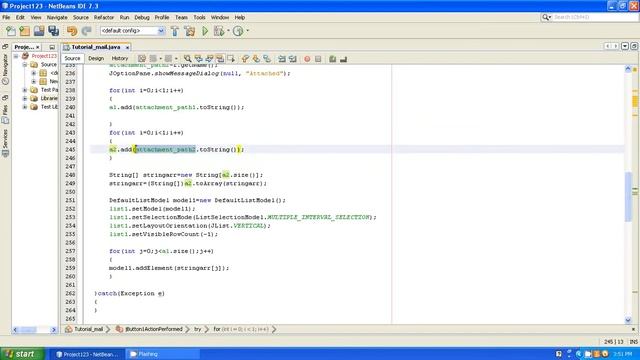Minimize the Projects panel

[52, 47]
